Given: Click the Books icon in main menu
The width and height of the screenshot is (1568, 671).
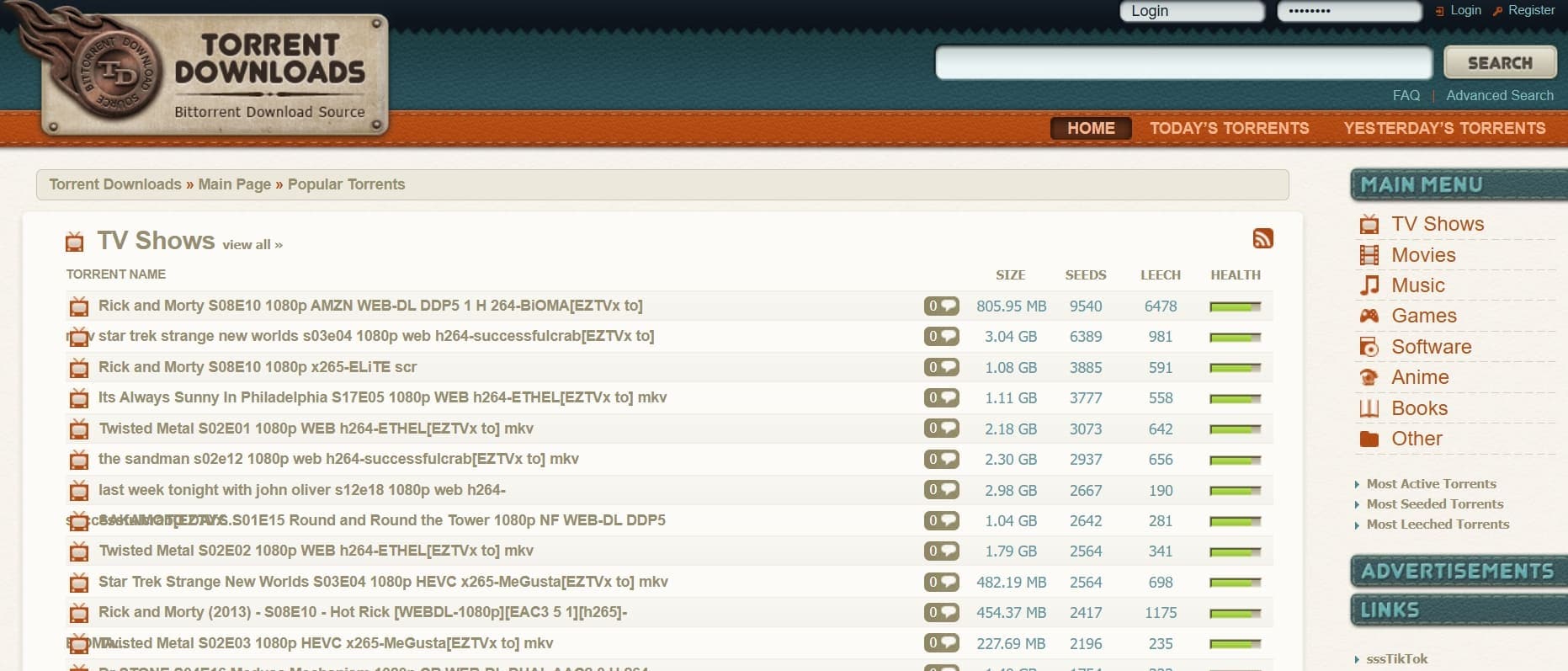Looking at the screenshot, I should coord(1369,408).
